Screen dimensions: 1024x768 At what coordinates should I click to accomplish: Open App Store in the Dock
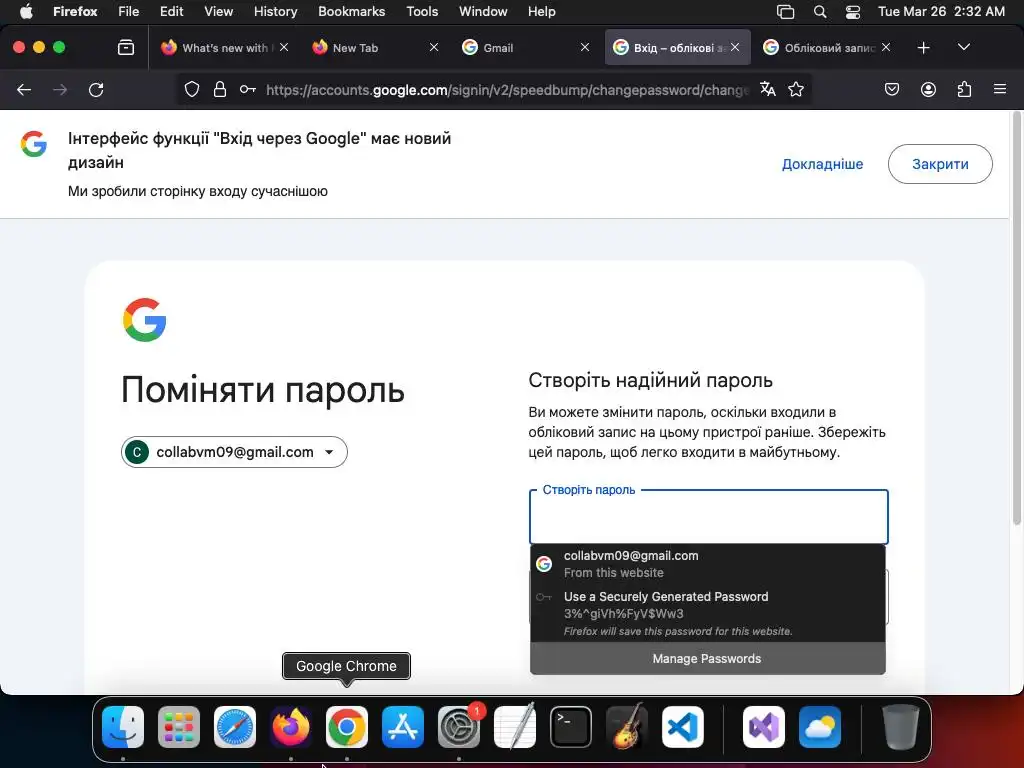click(x=403, y=726)
